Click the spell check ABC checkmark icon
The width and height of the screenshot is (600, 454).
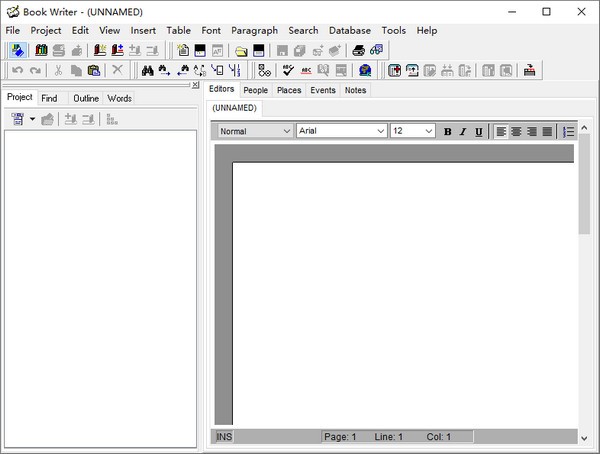click(x=288, y=70)
